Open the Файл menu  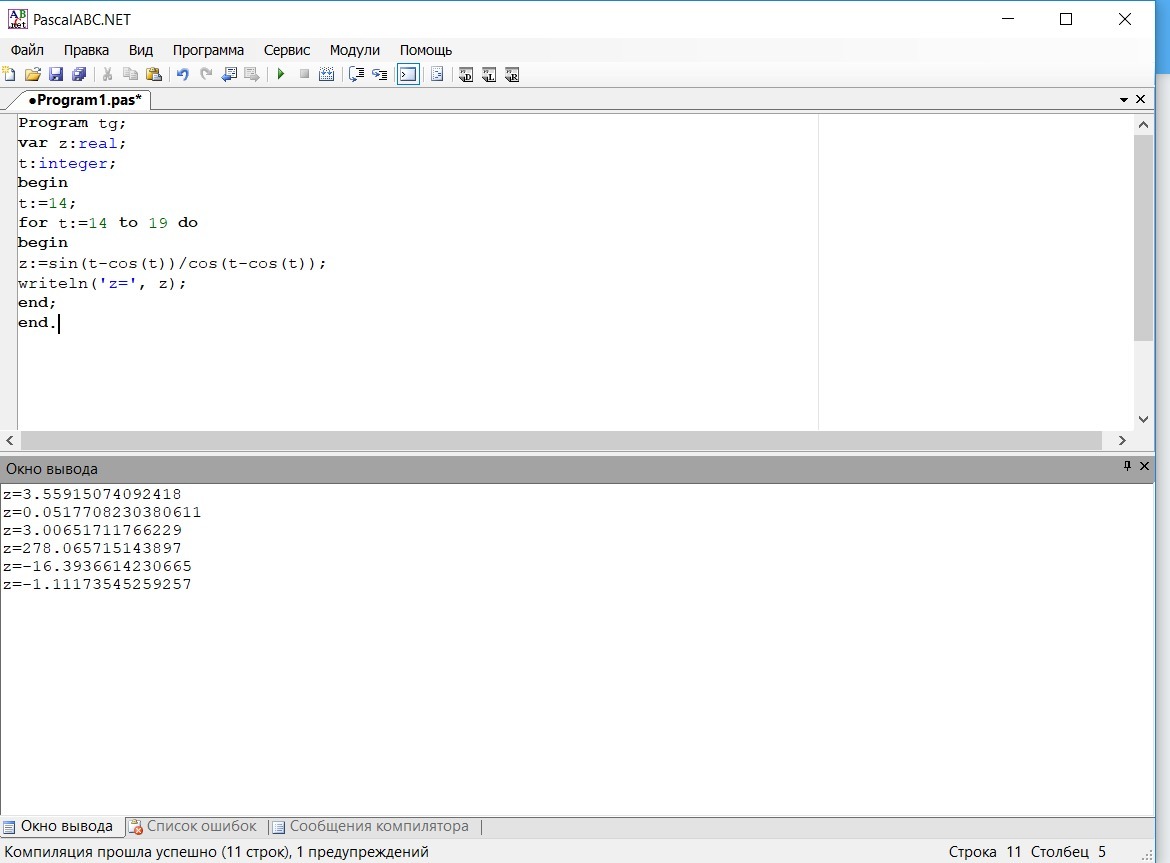point(27,50)
